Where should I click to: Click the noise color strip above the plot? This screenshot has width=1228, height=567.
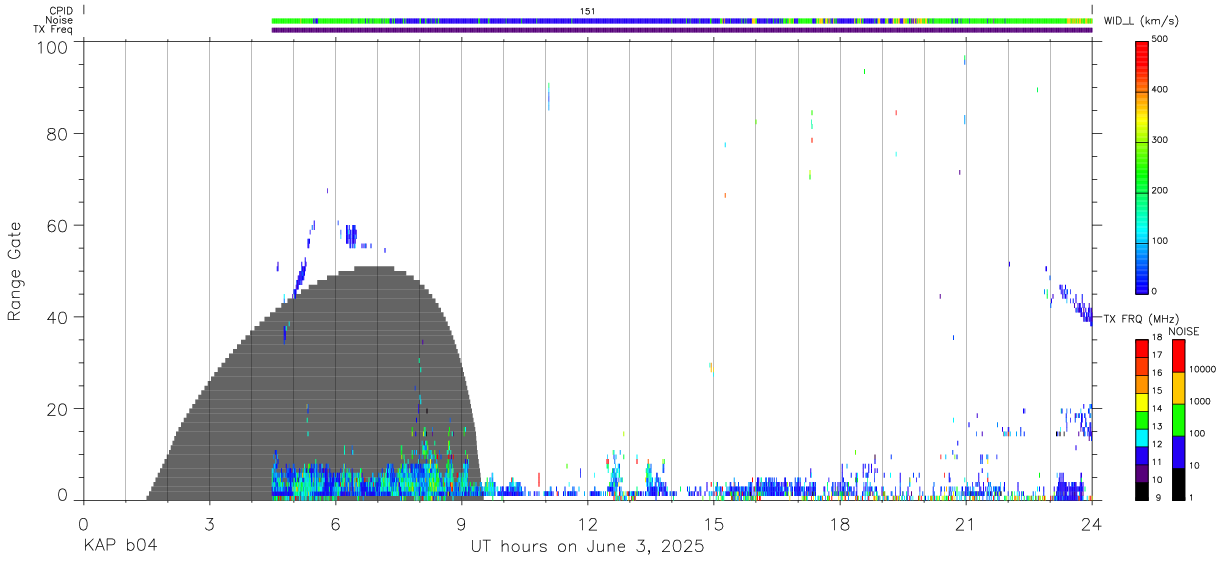click(682, 20)
